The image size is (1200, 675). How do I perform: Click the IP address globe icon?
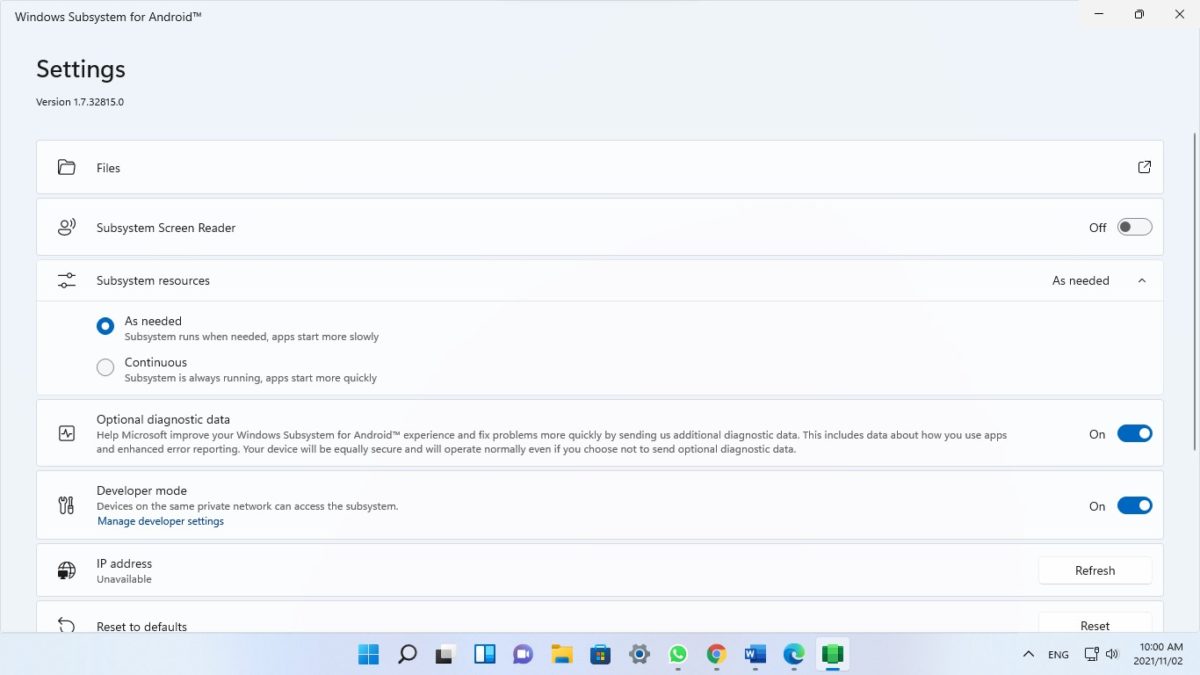click(66, 570)
